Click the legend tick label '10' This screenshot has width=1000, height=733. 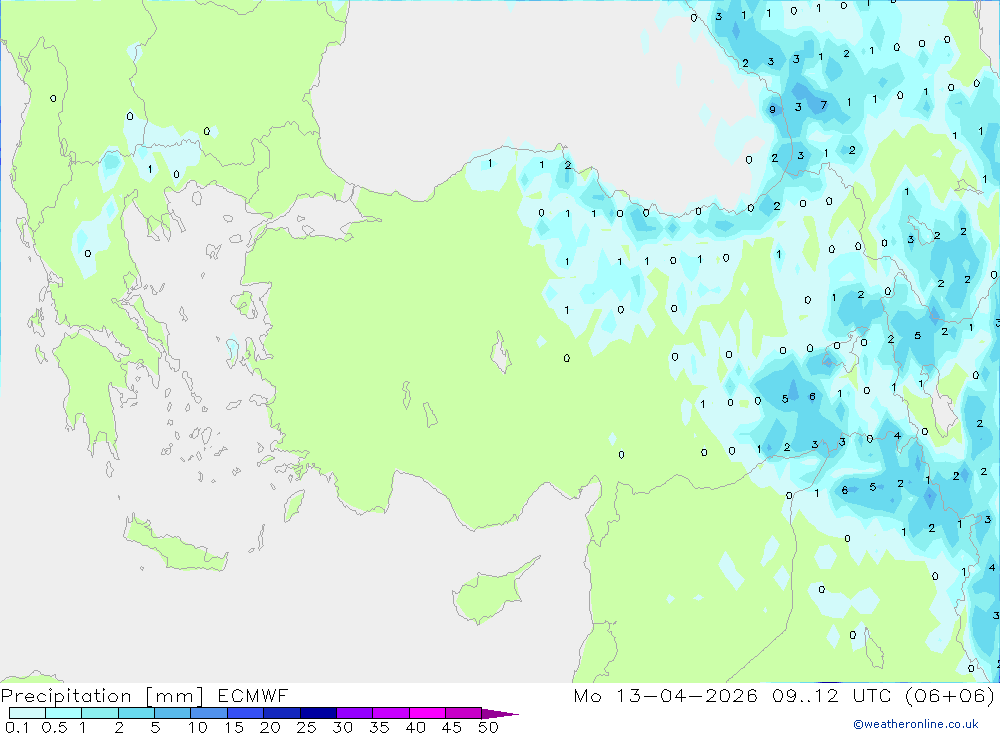[197, 727]
